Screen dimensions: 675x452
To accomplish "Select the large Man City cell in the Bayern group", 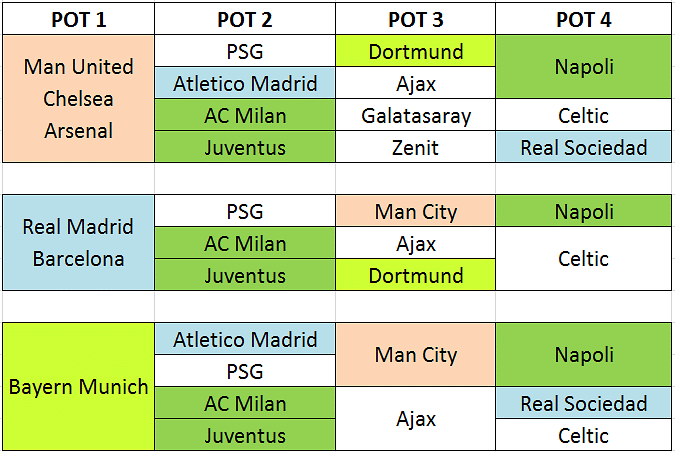I will [415, 355].
